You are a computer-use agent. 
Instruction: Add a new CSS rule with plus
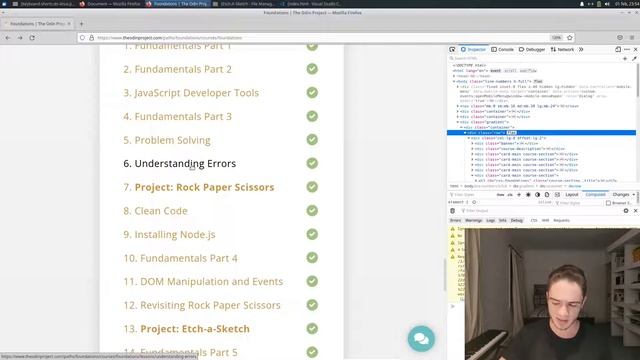pos(519,195)
